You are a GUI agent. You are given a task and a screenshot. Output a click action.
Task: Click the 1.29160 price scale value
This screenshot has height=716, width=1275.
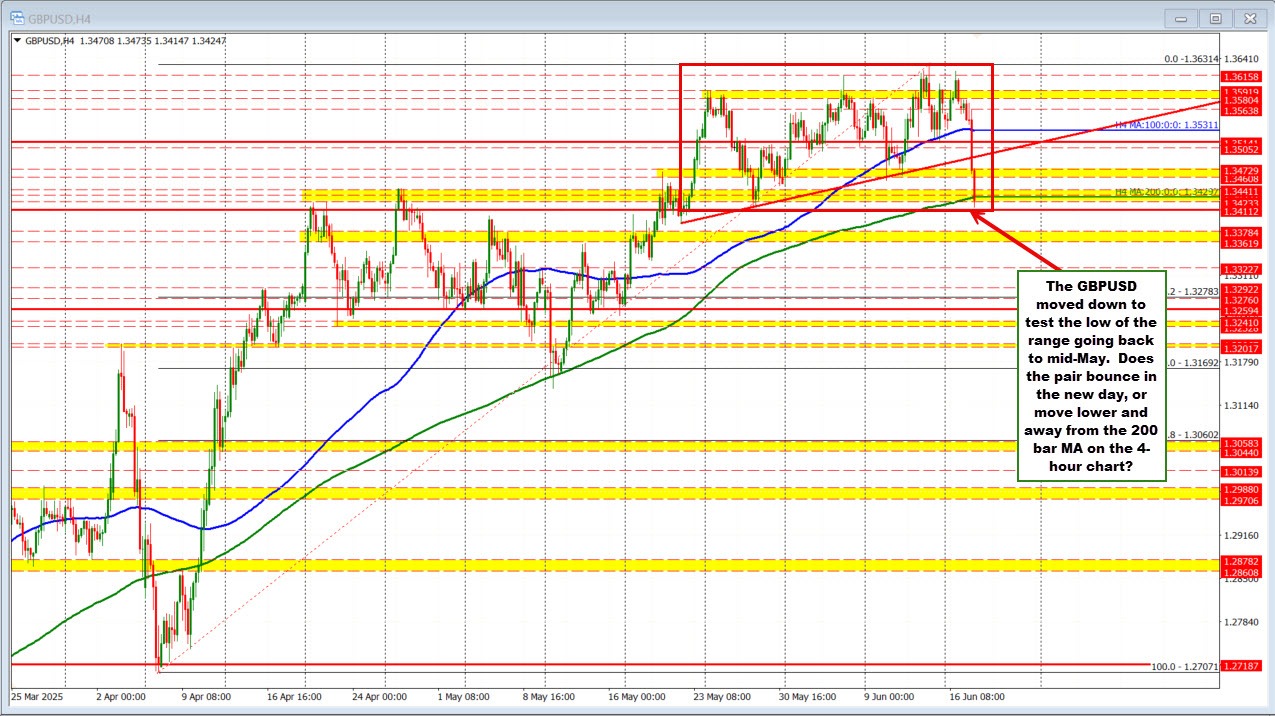click(1240, 535)
